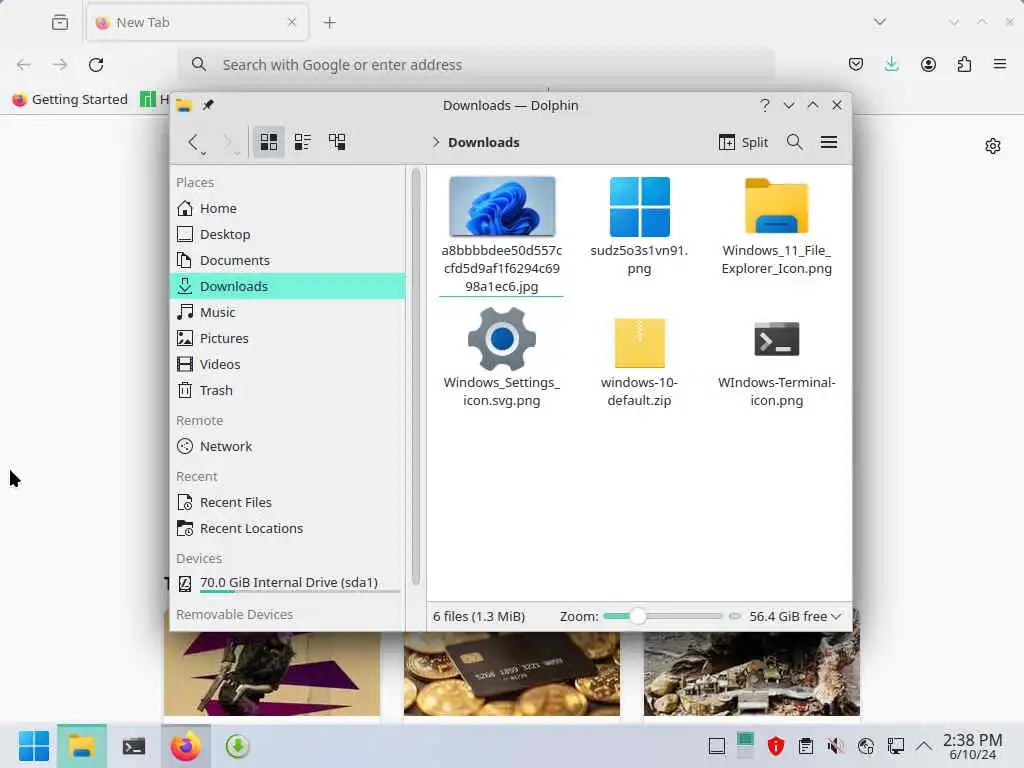Click virtual desktop pager in tray
The image size is (1024, 768).
[x=745, y=746]
